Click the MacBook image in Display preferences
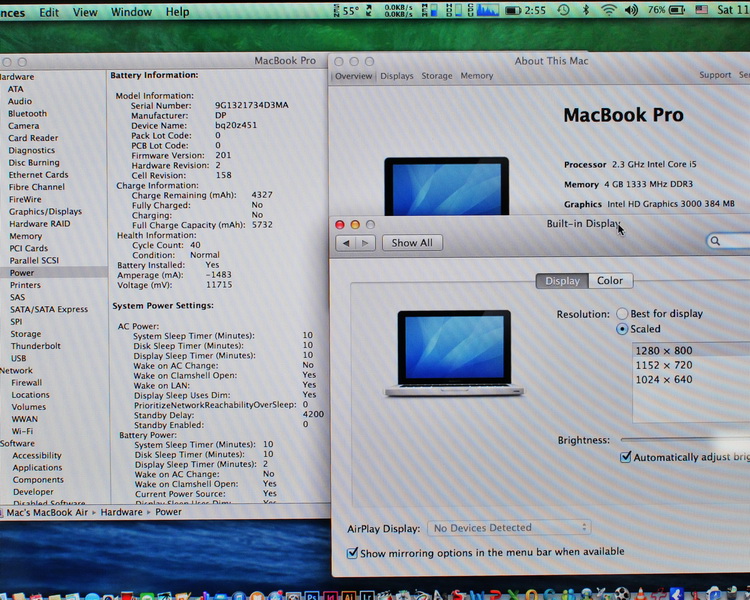Screen dimensions: 750x600 pyautogui.click(x=454, y=354)
